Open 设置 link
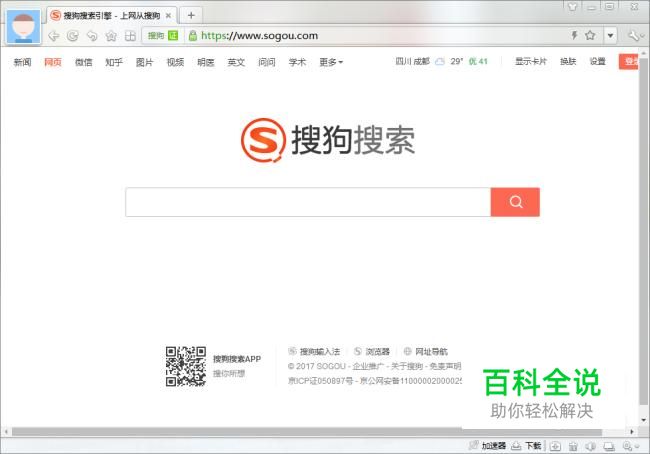Image resolution: width=650 pixels, height=454 pixels. [x=598, y=61]
